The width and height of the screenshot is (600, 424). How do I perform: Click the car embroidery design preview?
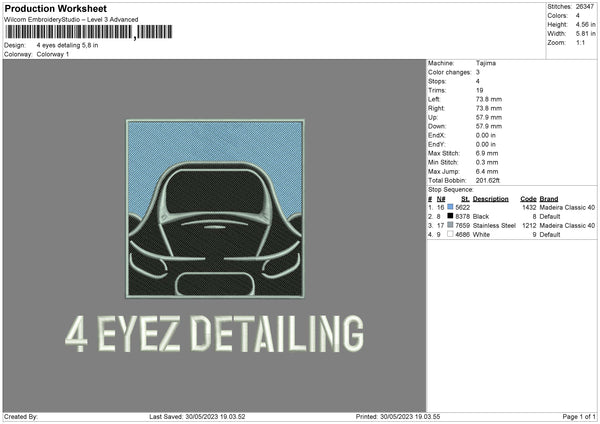215,209
